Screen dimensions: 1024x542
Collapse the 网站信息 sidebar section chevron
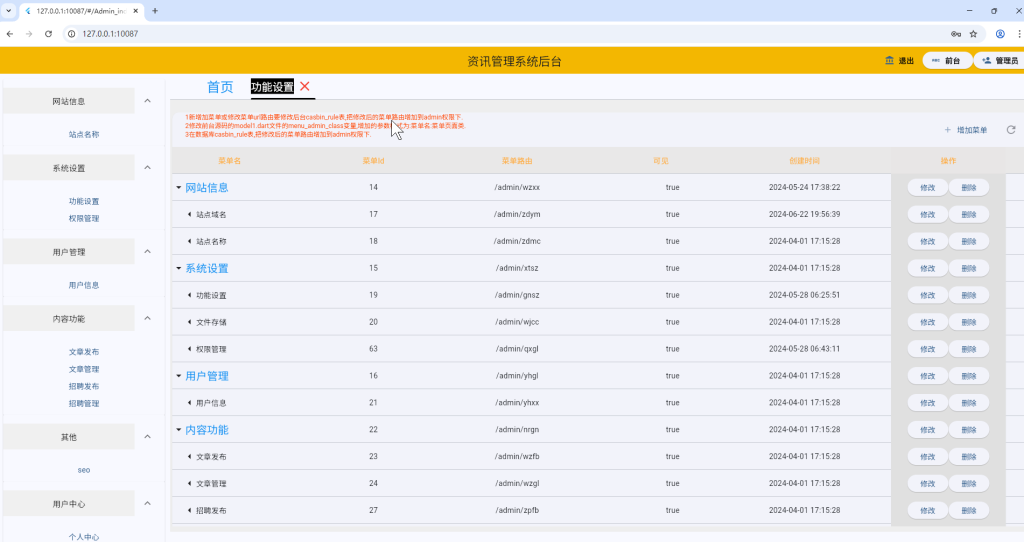point(148,101)
